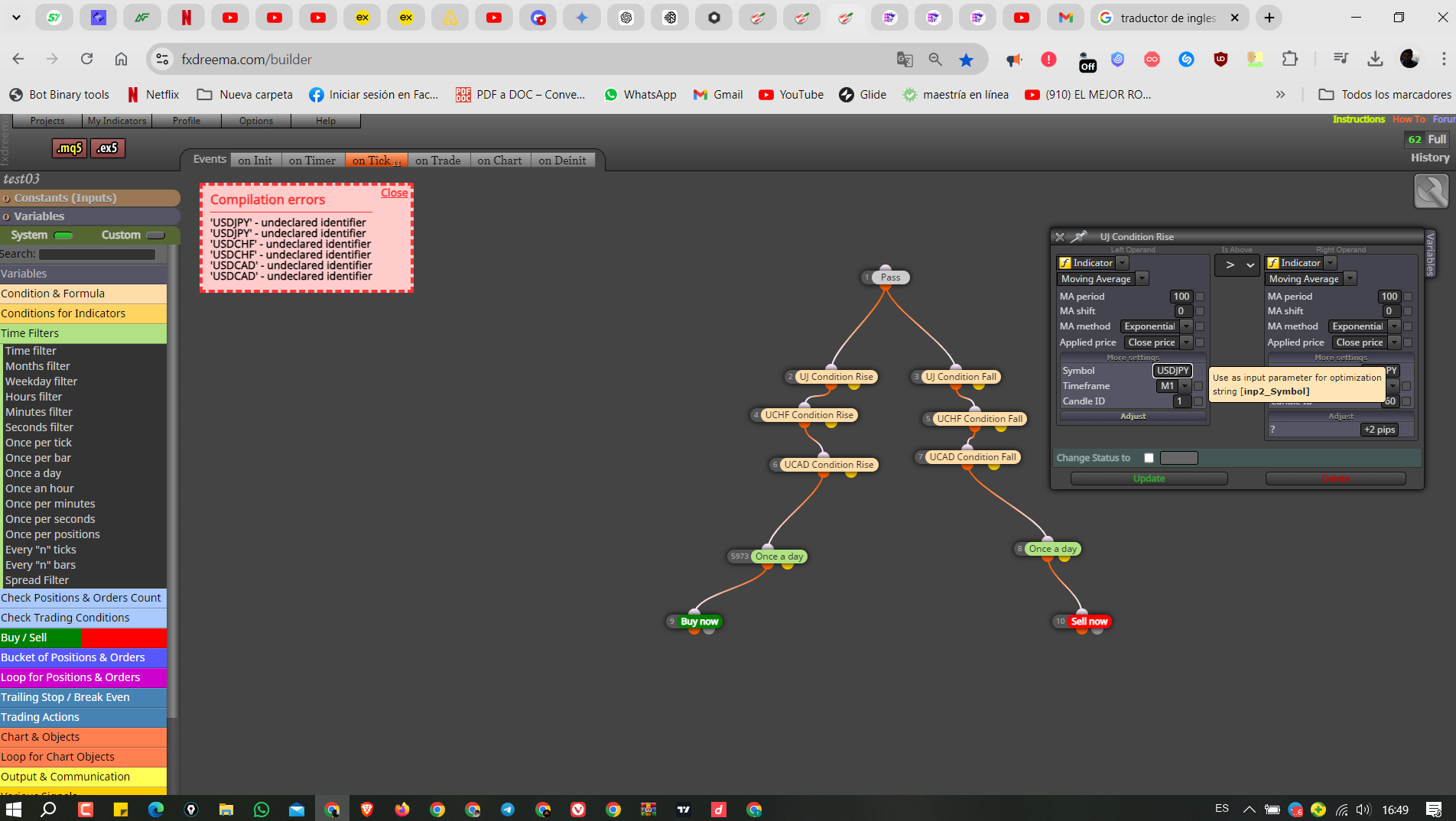The image size is (1456, 821).
Task: Tick right operand MA period input-parameter checkbox
Action: (1408, 297)
